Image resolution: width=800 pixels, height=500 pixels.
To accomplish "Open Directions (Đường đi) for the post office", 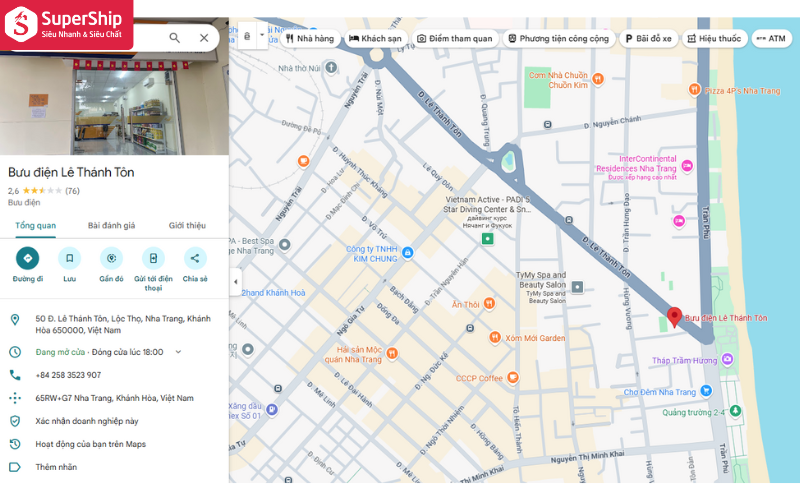I will (28, 258).
